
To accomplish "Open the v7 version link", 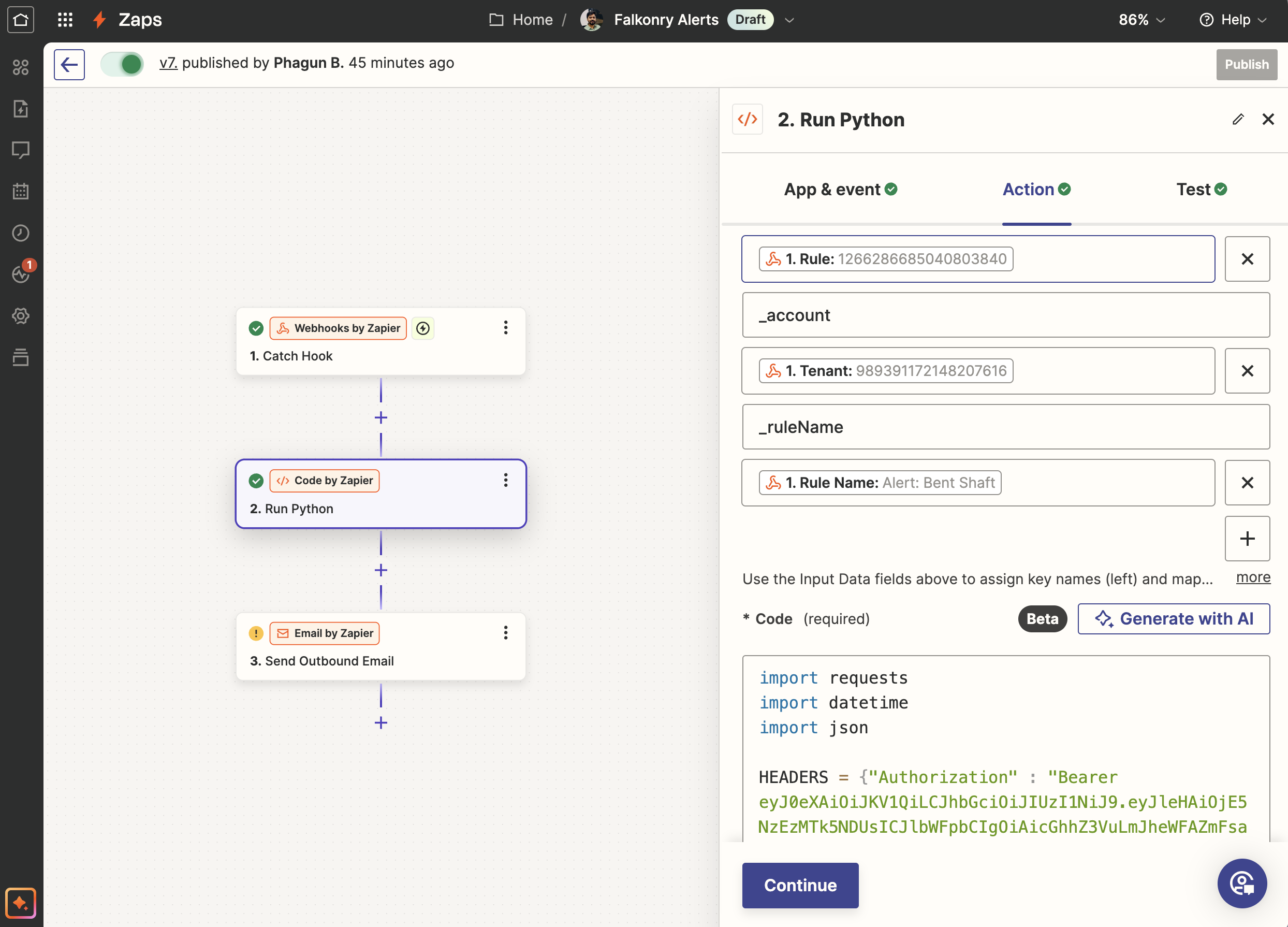I will click(168, 63).
